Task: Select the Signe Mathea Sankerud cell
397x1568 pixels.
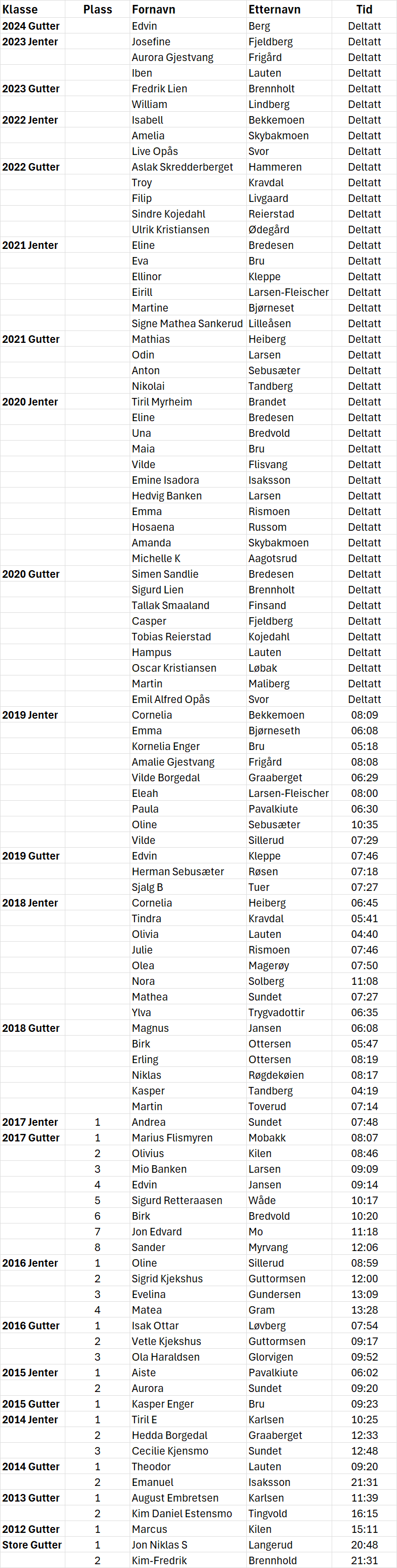Action: point(187,324)
